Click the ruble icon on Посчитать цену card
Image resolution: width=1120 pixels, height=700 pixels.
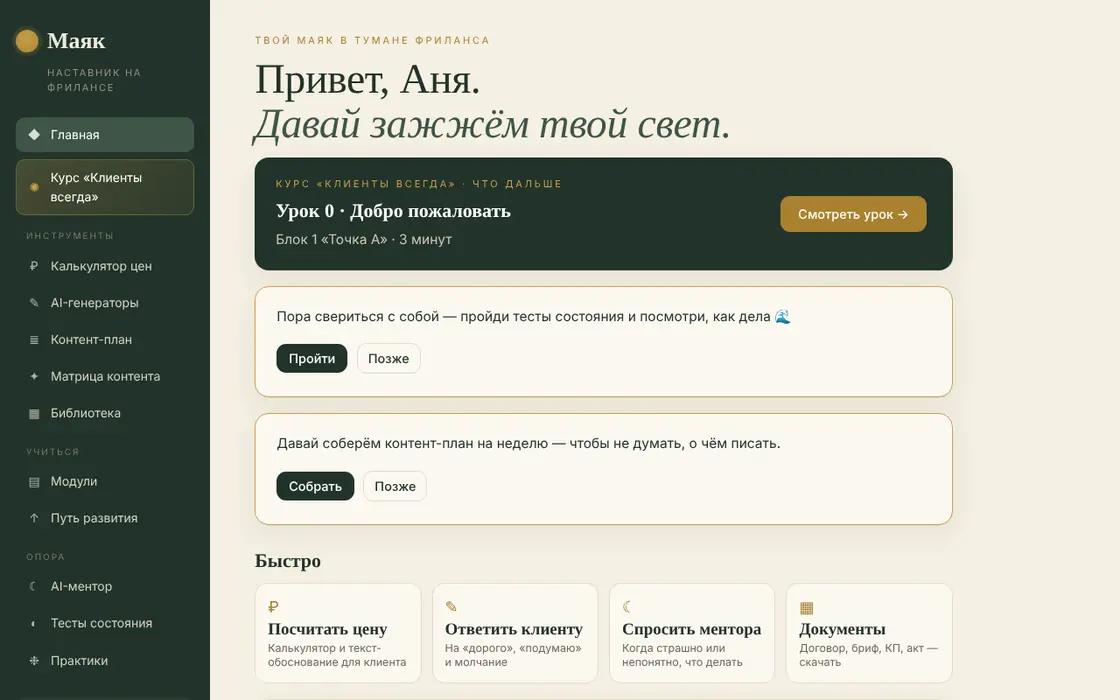[x=273, y=607]
